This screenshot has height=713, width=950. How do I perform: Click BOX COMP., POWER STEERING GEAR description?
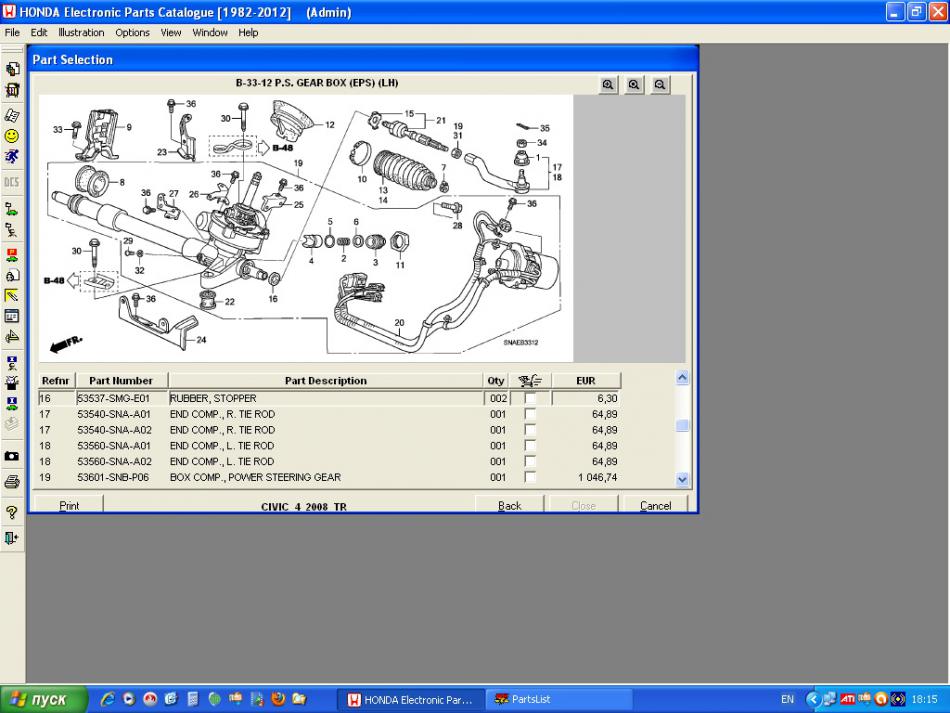[255, 477]
